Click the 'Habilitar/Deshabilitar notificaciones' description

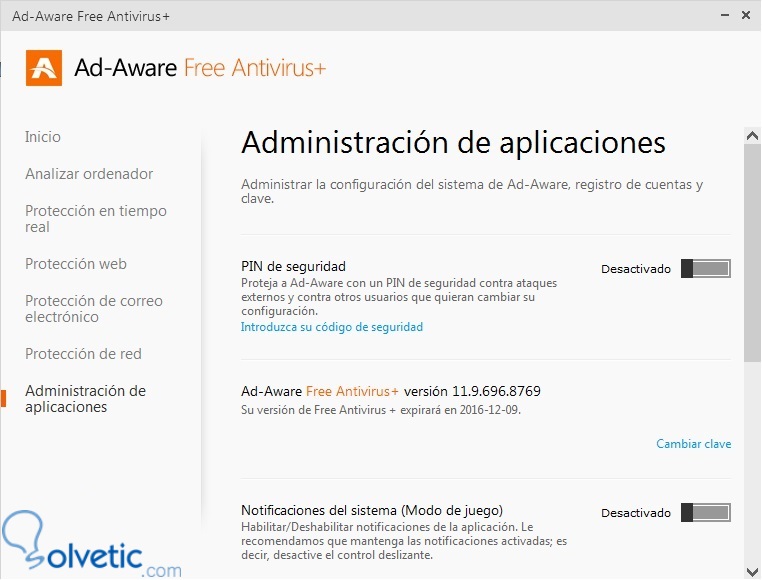tap(404, 541)
